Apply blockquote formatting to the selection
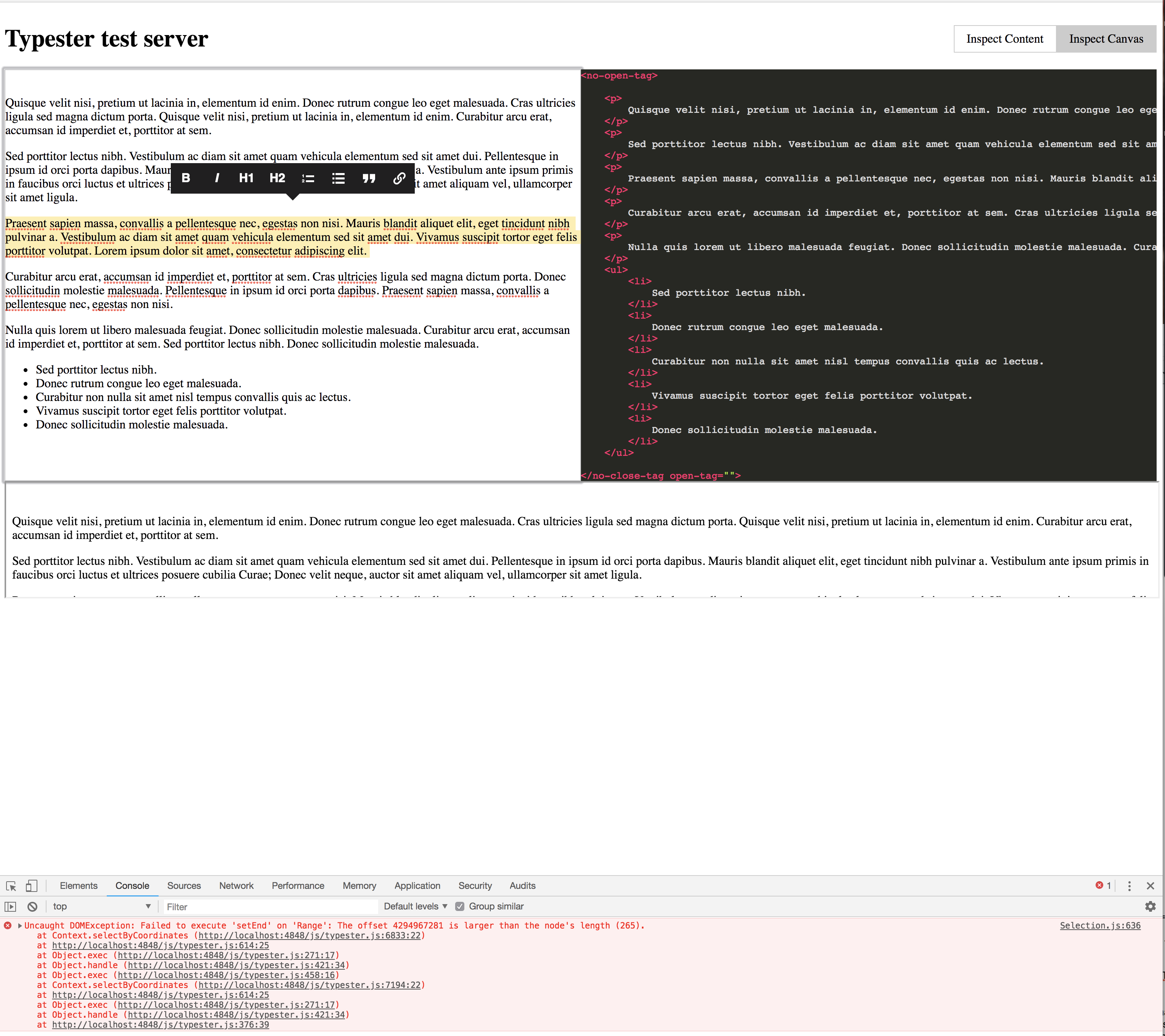This screenshot has width=1165, height=1036. (x=369, y=178)
